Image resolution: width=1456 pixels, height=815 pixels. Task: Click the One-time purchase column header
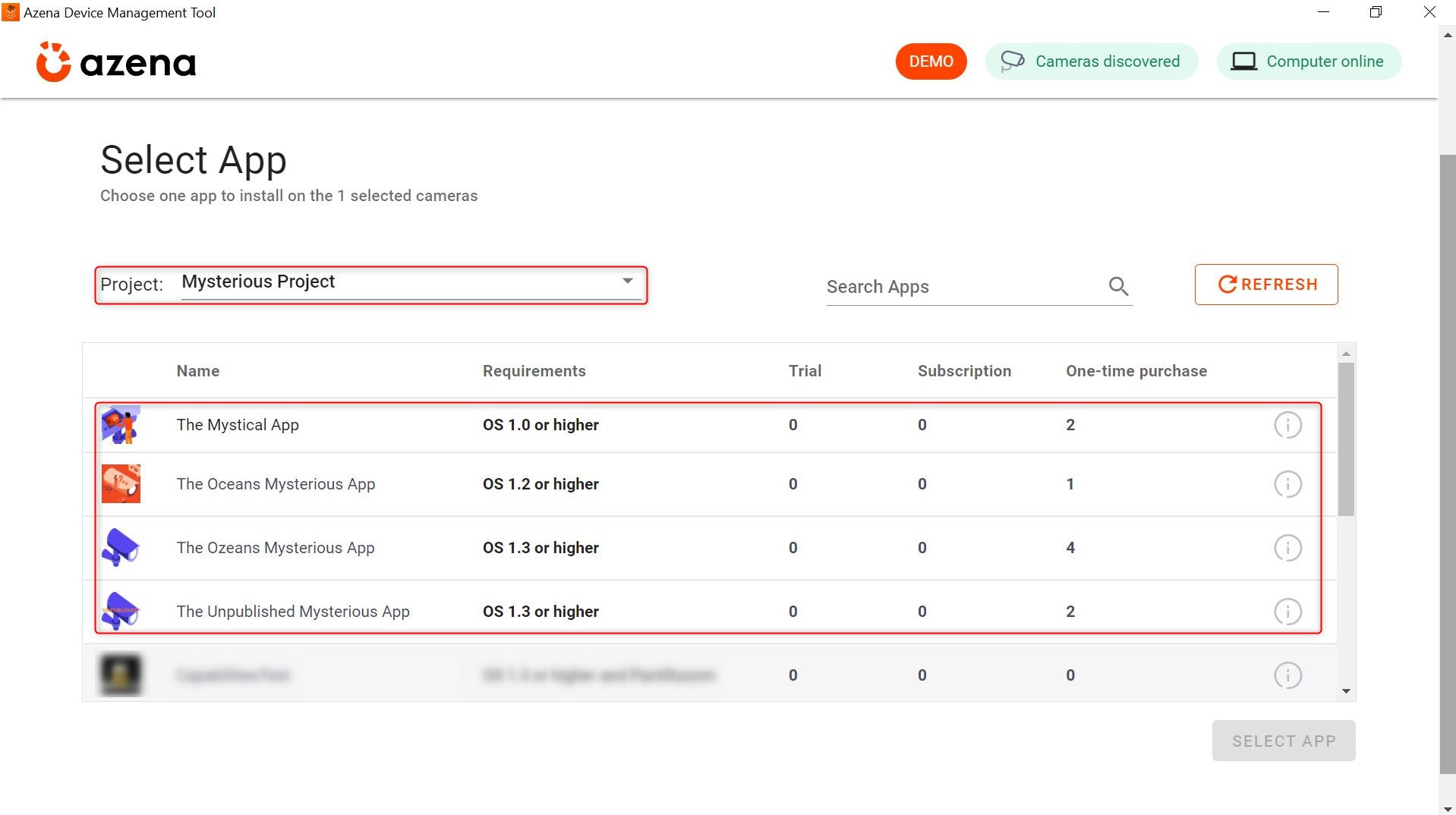point(1136,371)
